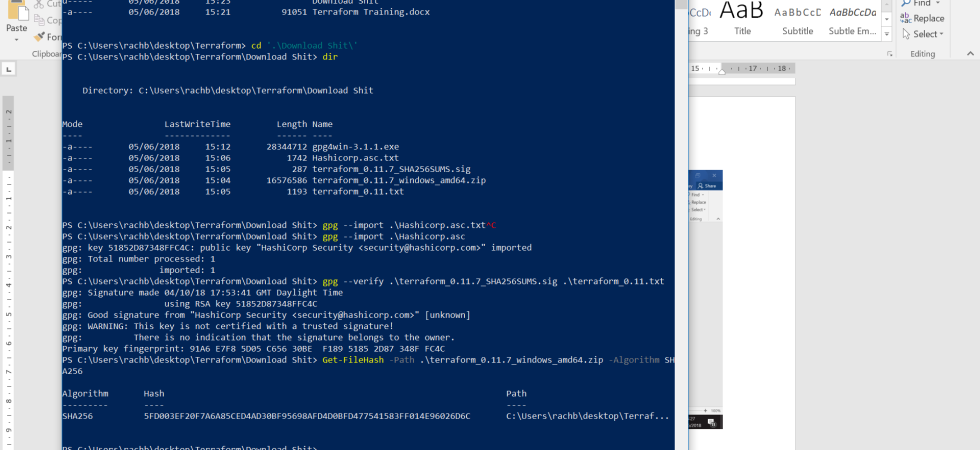Click the Paste clipboard icon in Word
The width and height of the screenshot is (980, 450).
click(x=16, y=9)
